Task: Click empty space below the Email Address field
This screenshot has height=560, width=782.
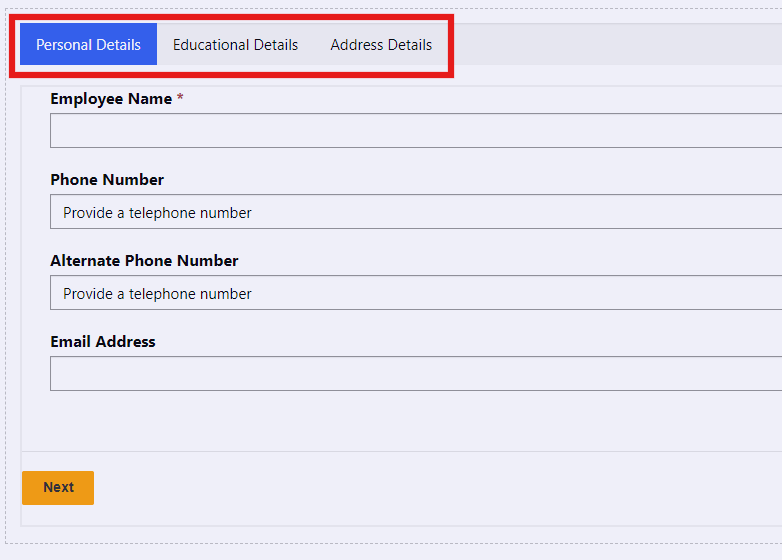Action: pos(400,420)
